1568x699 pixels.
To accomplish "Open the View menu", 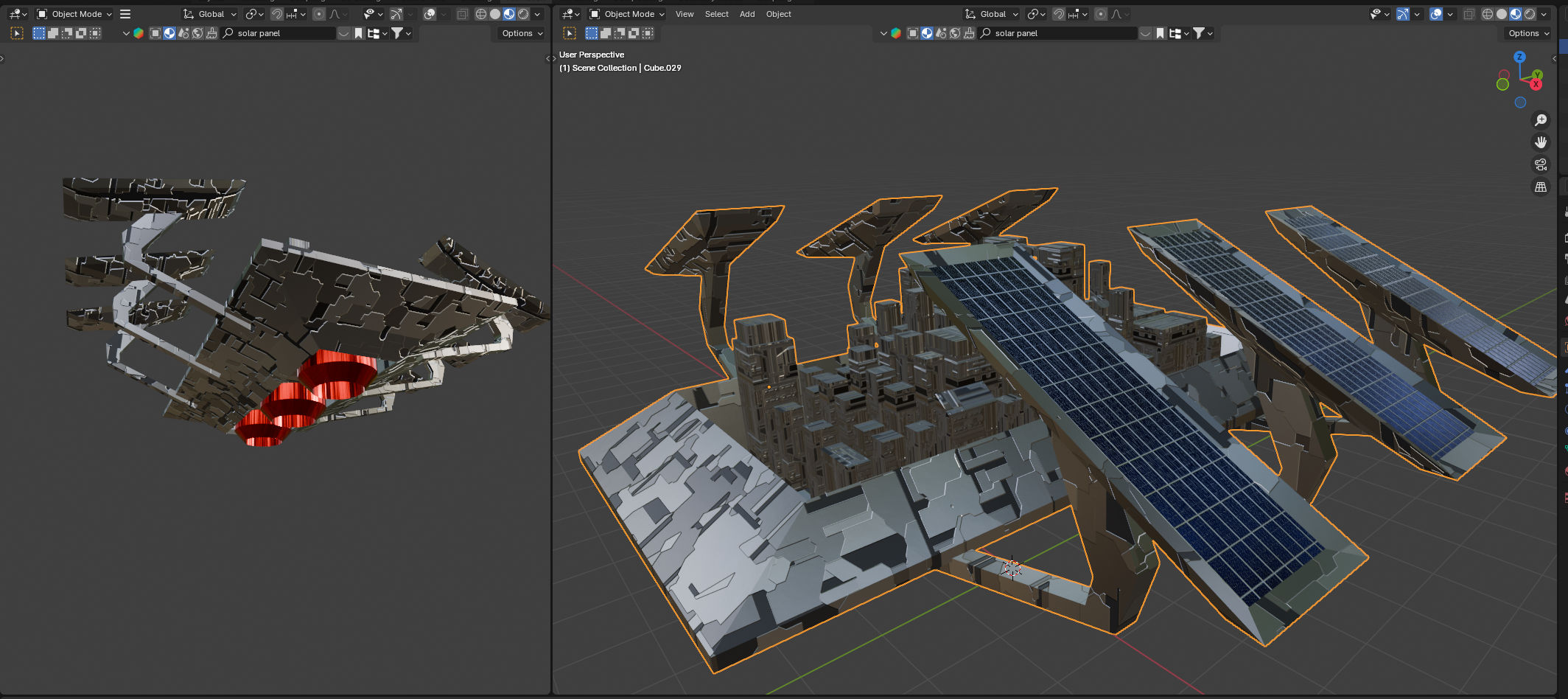I will tap(685, 13).
